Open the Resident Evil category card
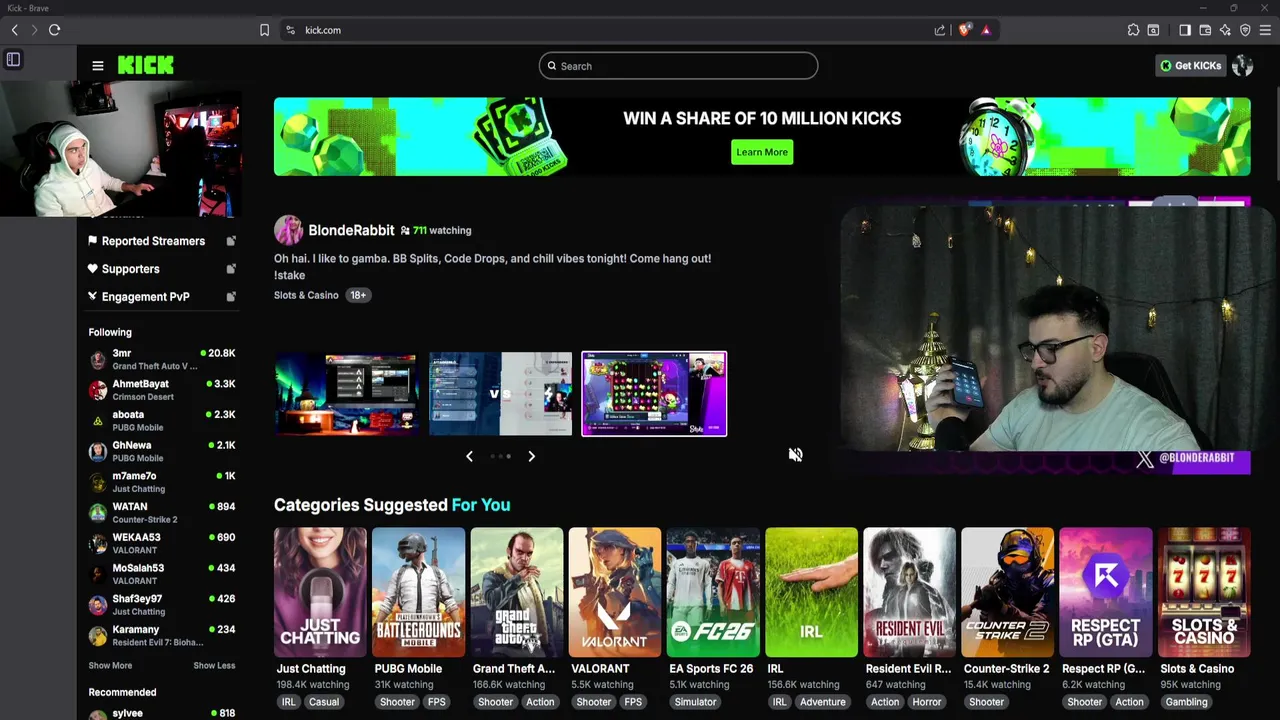The width and height of the screenshot is (1280, 720). pyautogui.click(x=909, y=592)
